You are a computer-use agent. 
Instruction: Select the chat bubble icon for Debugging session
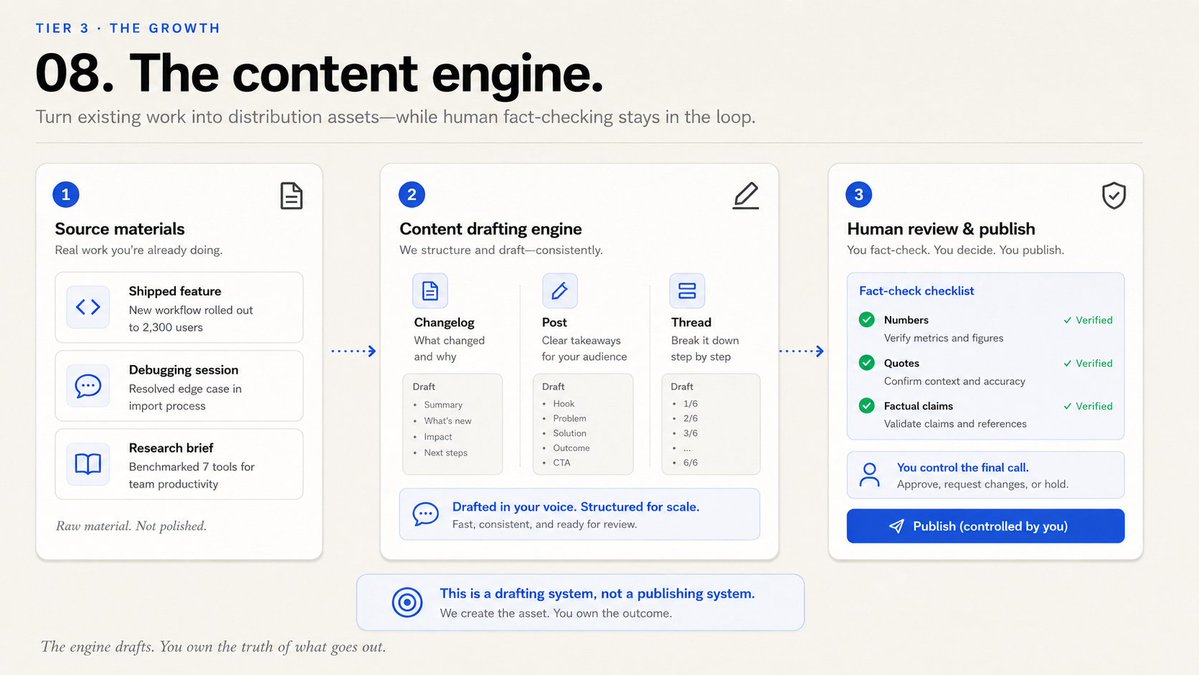tap(88, 385)
